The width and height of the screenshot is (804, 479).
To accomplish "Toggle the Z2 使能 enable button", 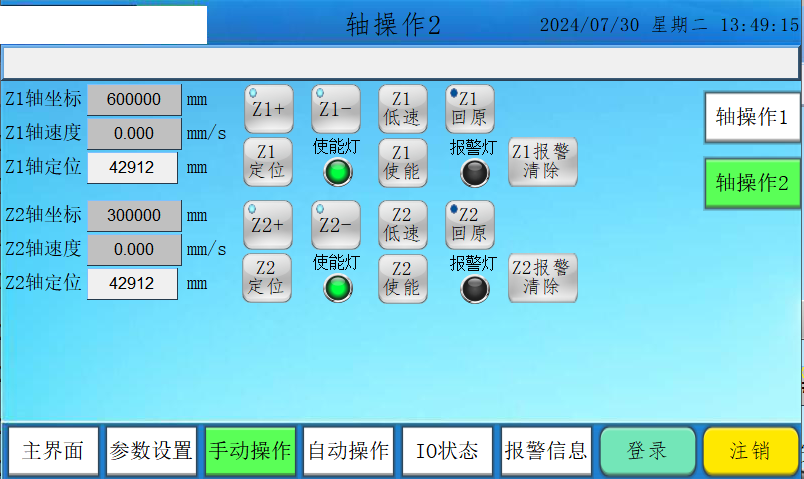I will pyautogui.click(x=402, y=278).
